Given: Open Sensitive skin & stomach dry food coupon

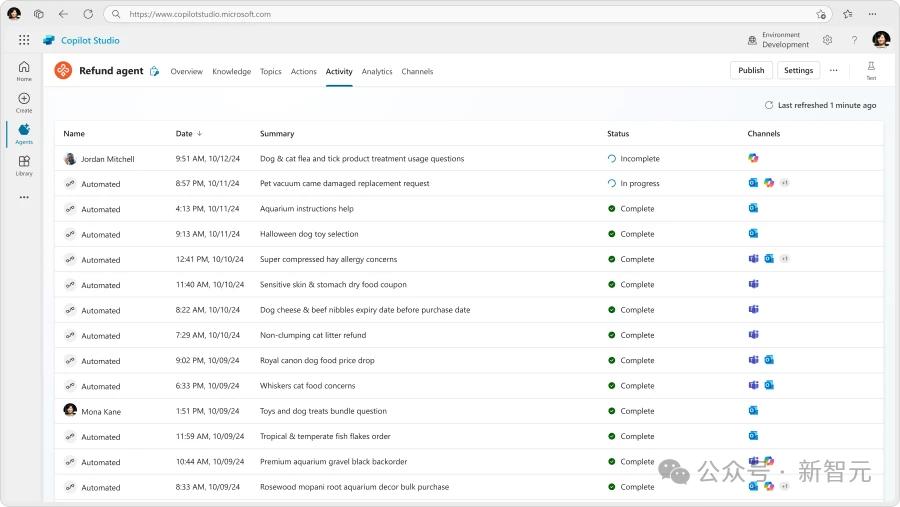Looking at the screenshot, I should 333,284.
